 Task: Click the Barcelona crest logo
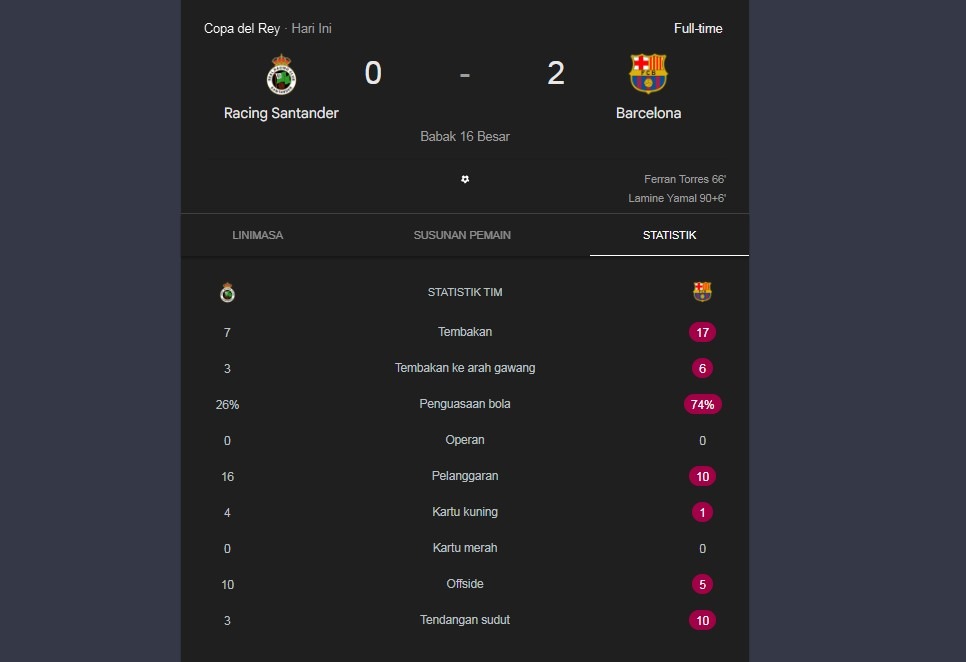coord(648,73)
